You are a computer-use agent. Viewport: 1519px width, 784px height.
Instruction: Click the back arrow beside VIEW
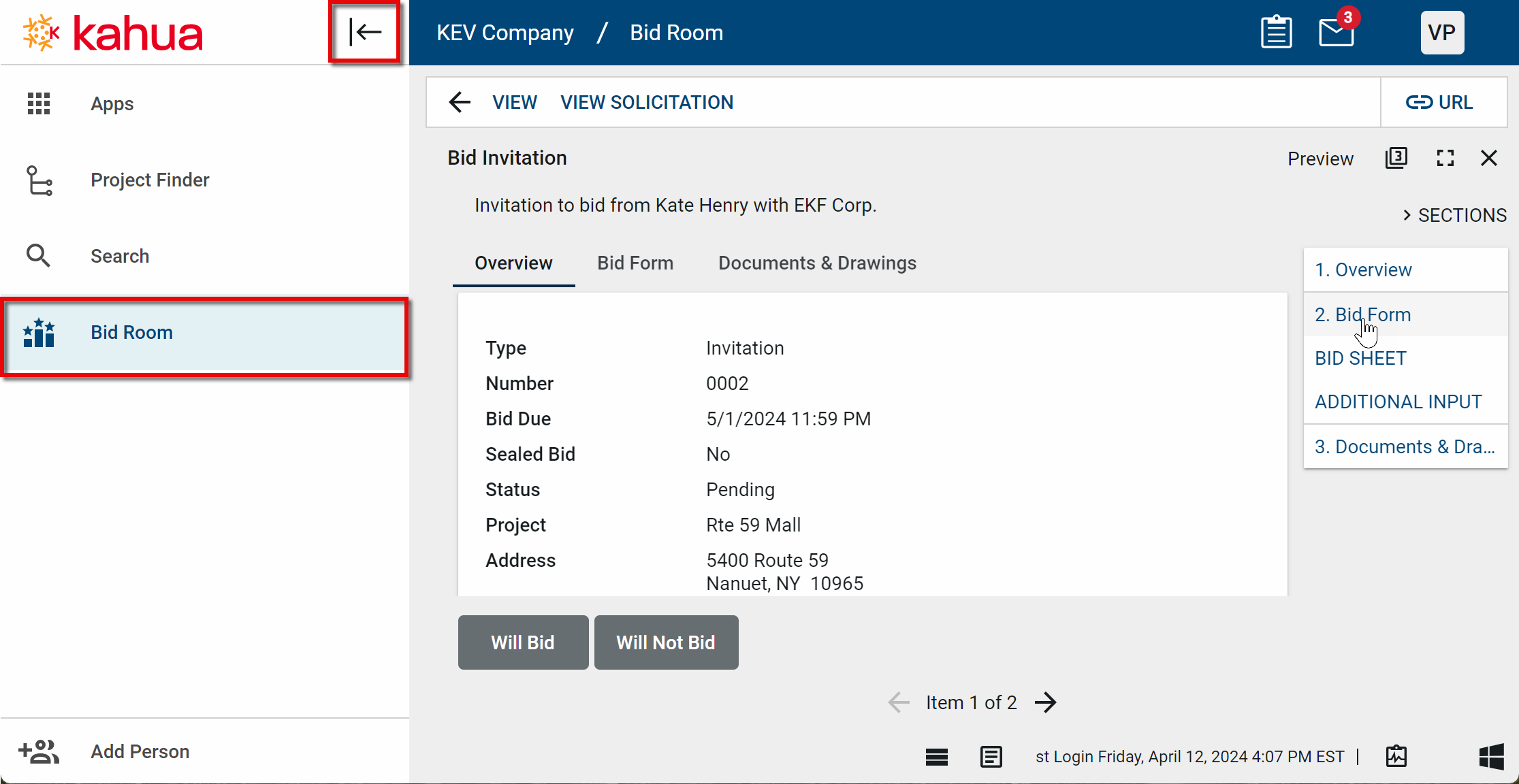[x=460, y=102]
